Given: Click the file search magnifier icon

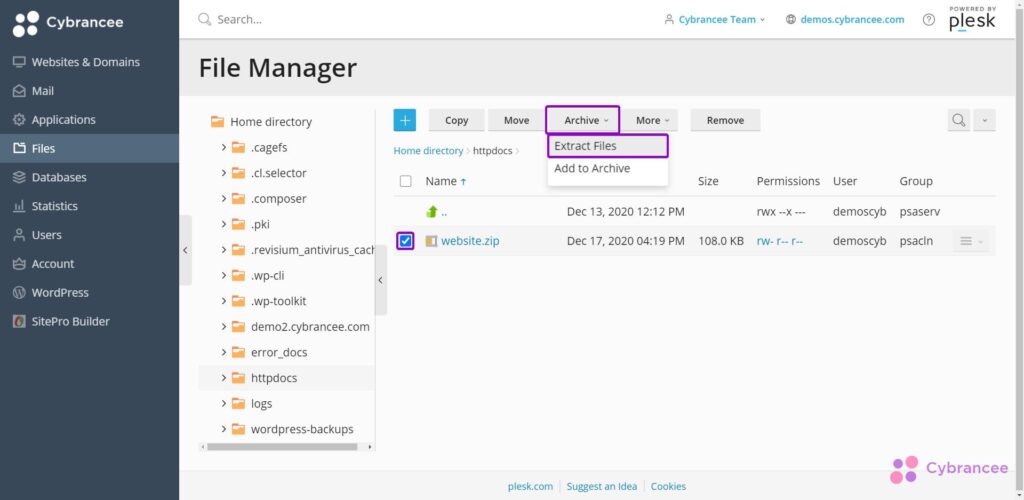Looking at the screenshot, I should pyautogui.click(x=959, y=120).
